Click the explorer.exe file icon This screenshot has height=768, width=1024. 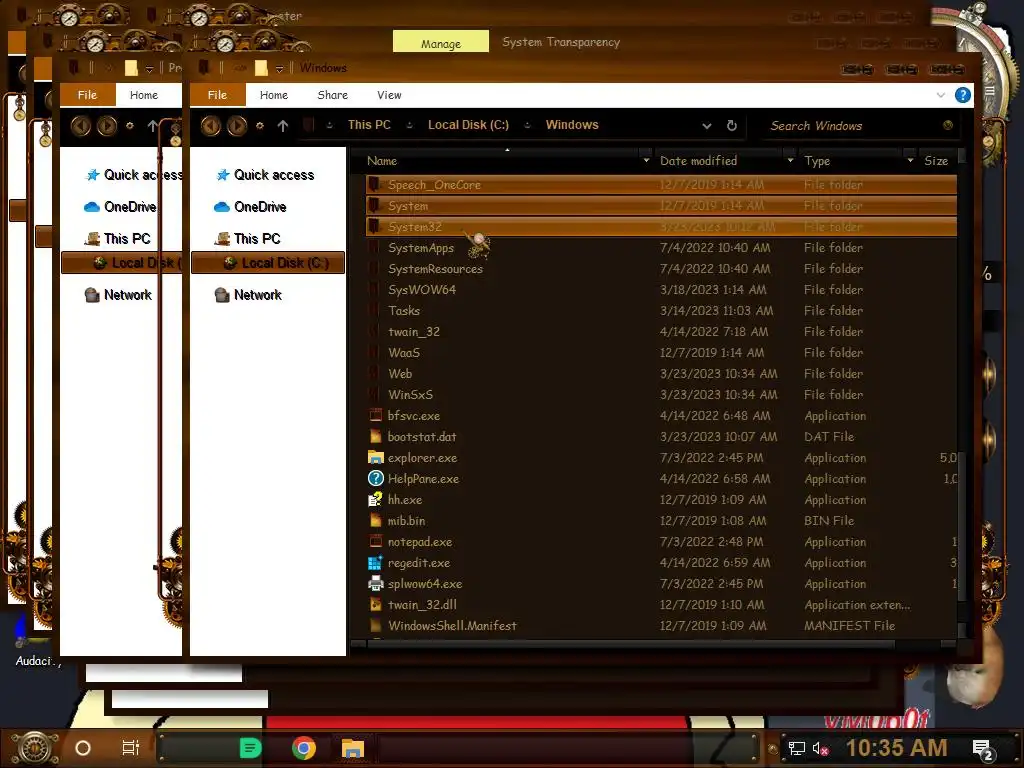[376, 457]
